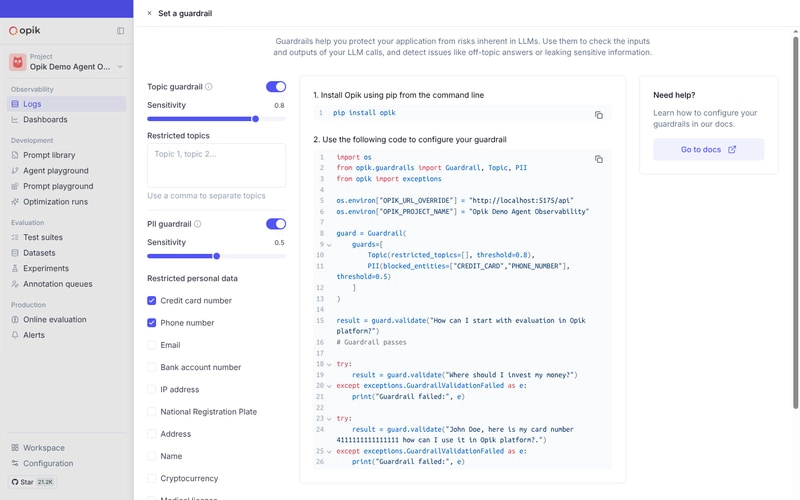Click the Online evaluation icon
This screenshot has width=800, height=500.
15,319
